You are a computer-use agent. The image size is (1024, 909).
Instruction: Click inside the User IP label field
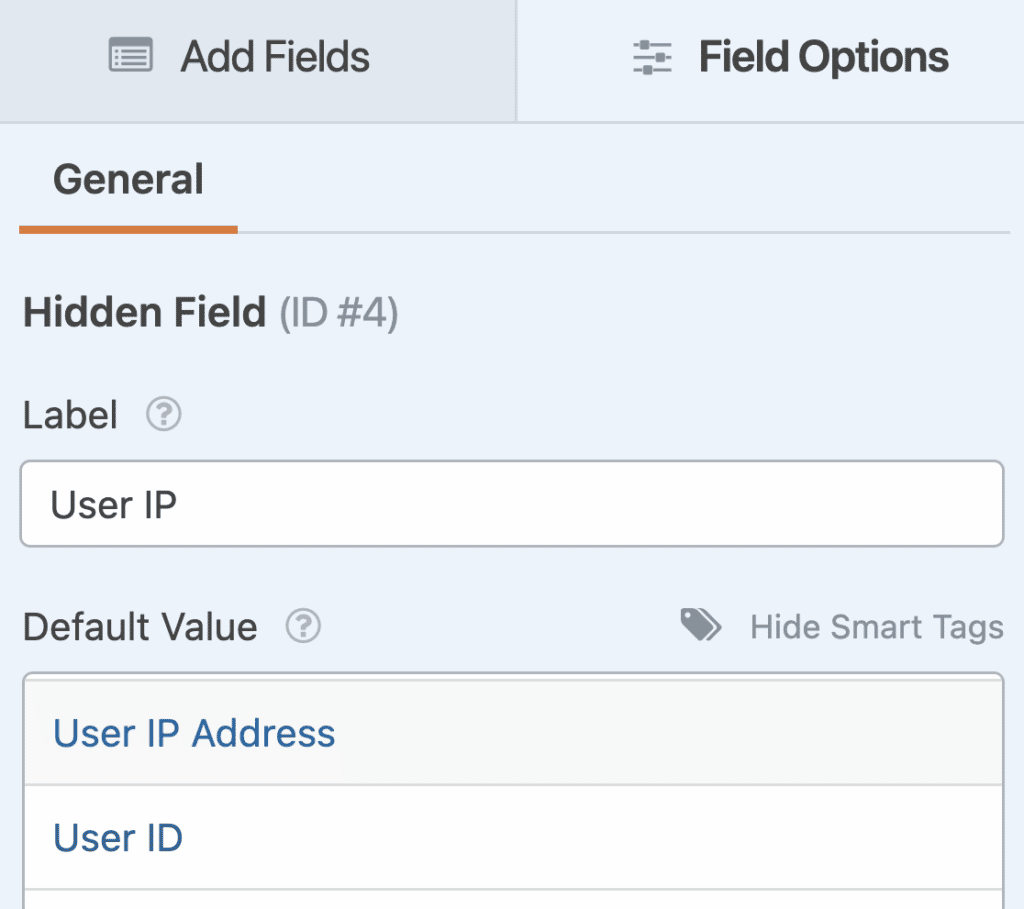511,504
